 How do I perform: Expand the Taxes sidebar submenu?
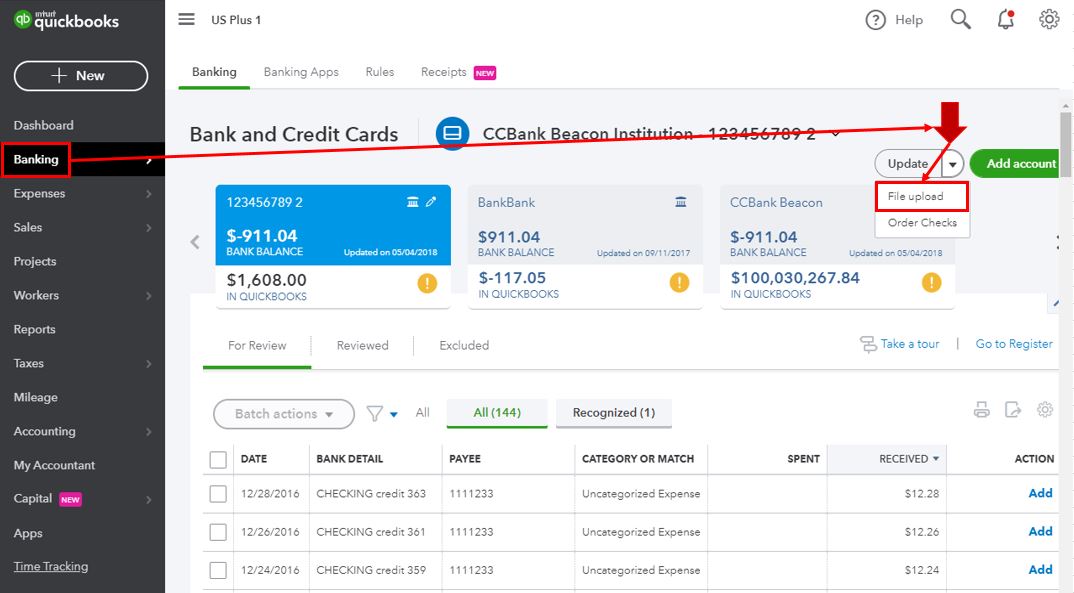[149, 364]
